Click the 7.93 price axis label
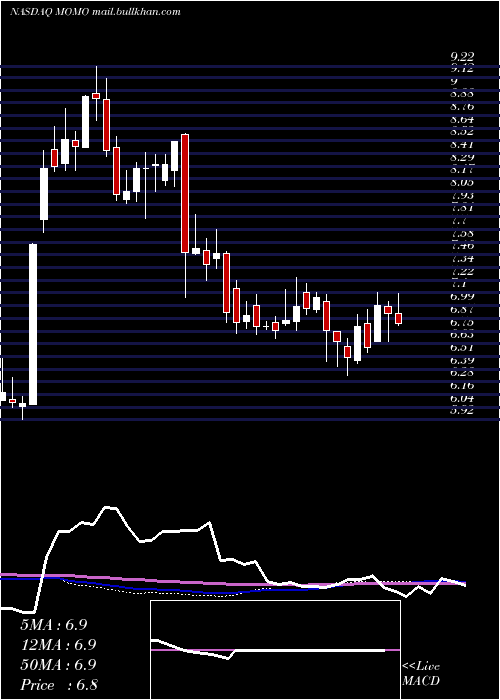 click(x=462, y=195)
